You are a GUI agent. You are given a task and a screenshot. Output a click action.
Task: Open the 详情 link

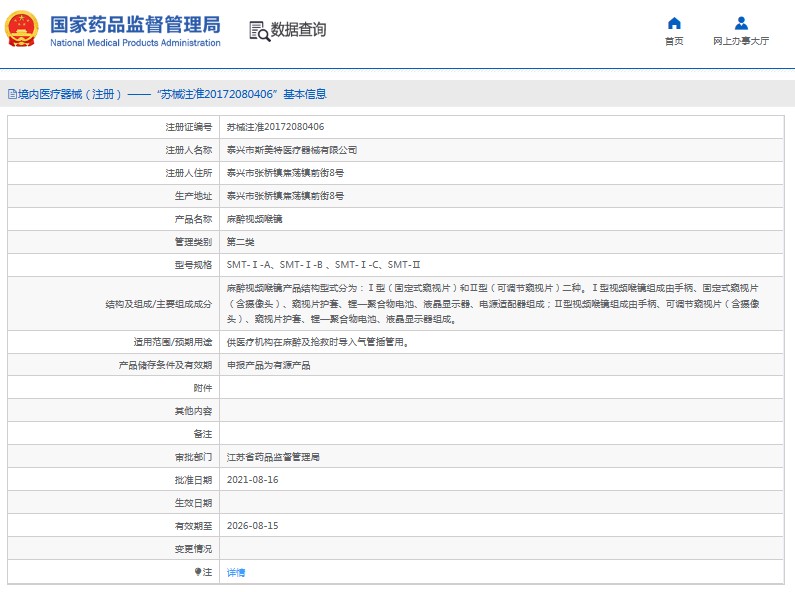point(235,573)
